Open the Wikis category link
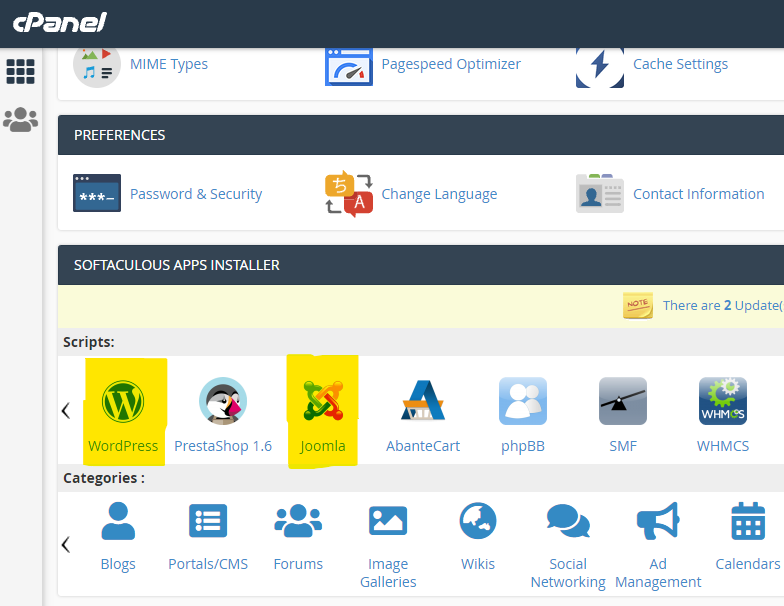 point(478,564)
